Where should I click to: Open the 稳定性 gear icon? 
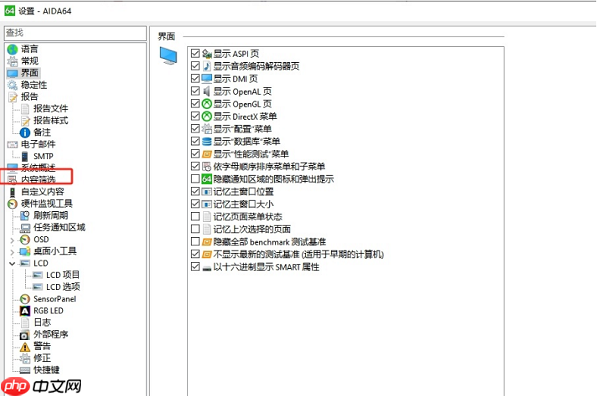(x=13, y=85)
